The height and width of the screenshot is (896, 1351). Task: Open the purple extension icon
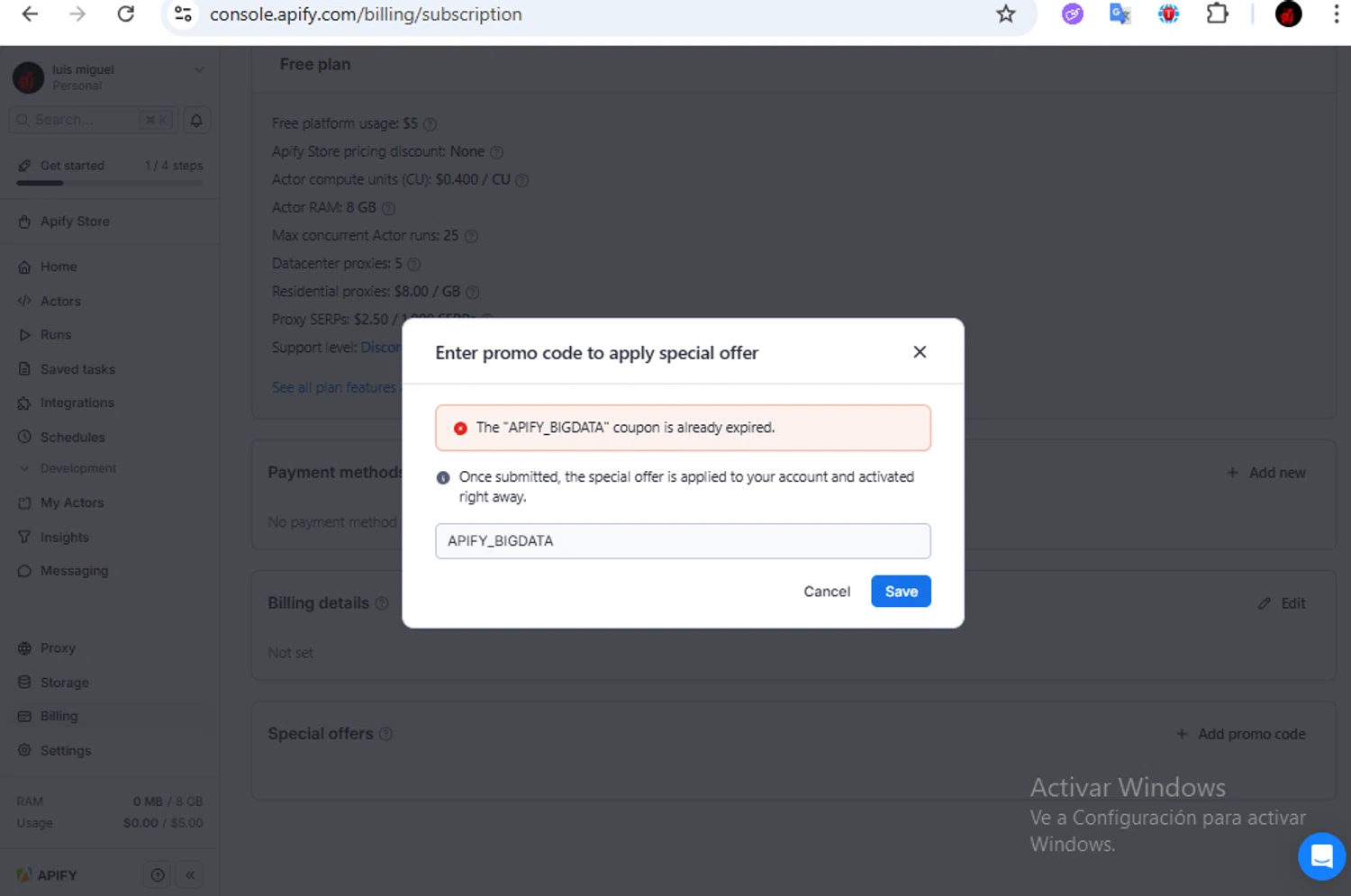click(x=1073, y=14)
